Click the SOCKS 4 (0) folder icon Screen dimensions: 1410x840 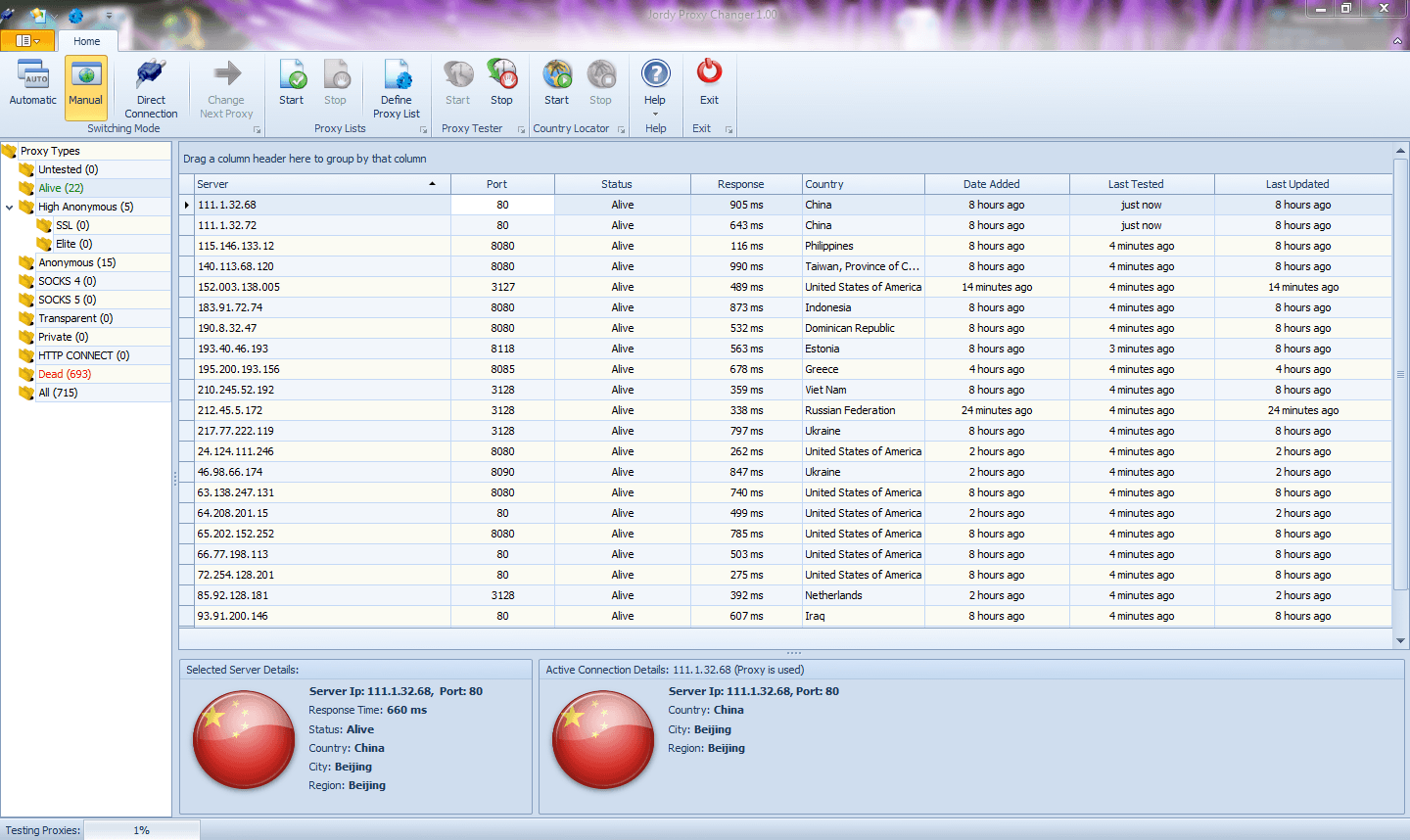[x=26, y=281]
